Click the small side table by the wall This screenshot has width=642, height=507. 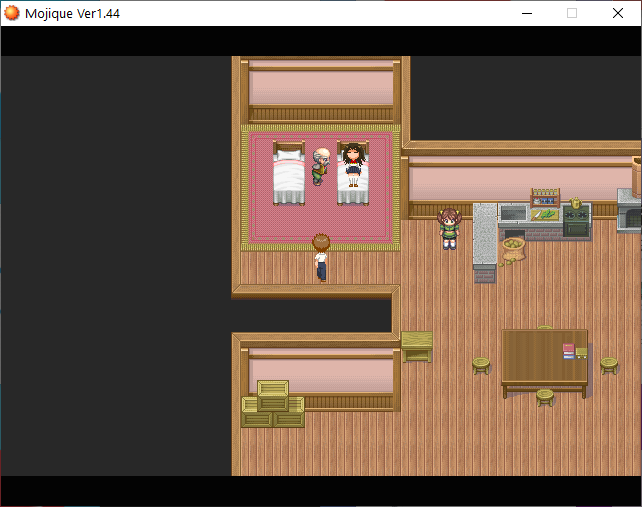tap(417, 345)
